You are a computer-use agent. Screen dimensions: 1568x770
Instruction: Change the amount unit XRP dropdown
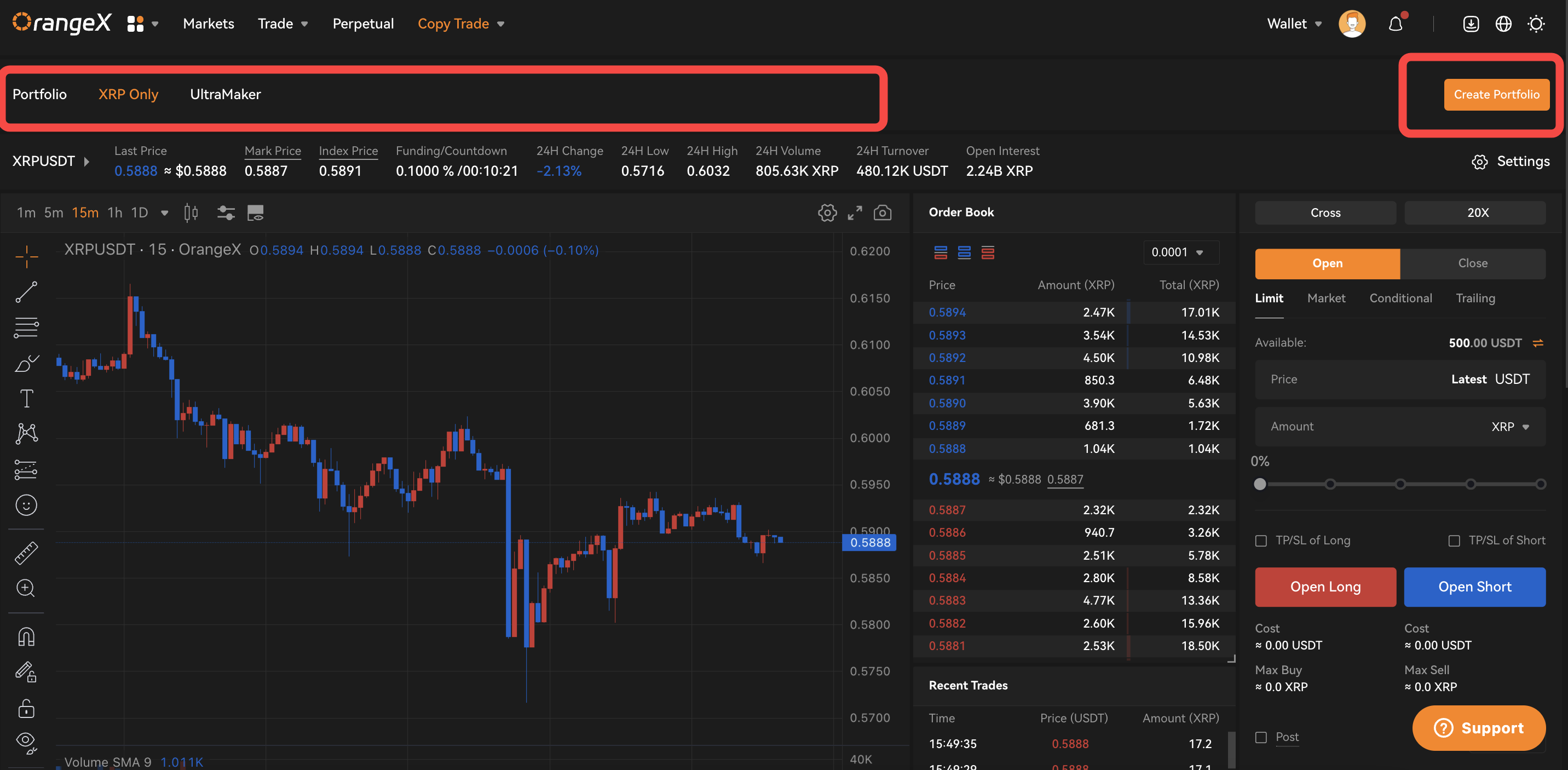1511,427
